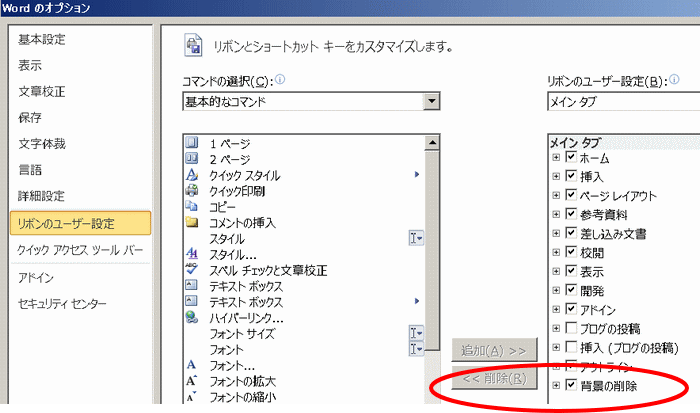Image resolution: width=700 pixels, height=413 pixels.
Task: Open the 詳細設定 options category
Action: (40, 196)
